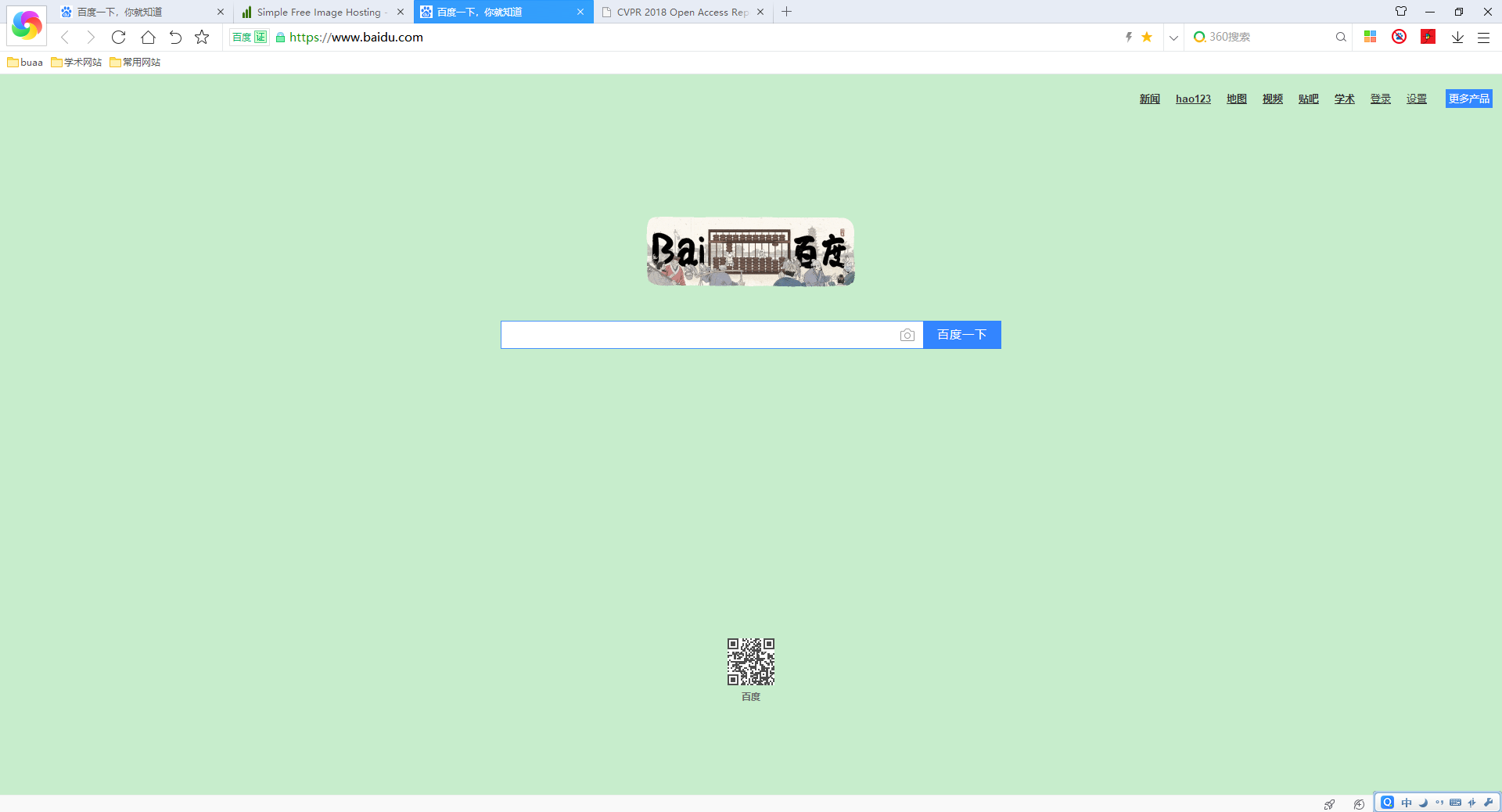Open a new tab with plus button
The image size is (1502, 812).
[x=787, y=12]
